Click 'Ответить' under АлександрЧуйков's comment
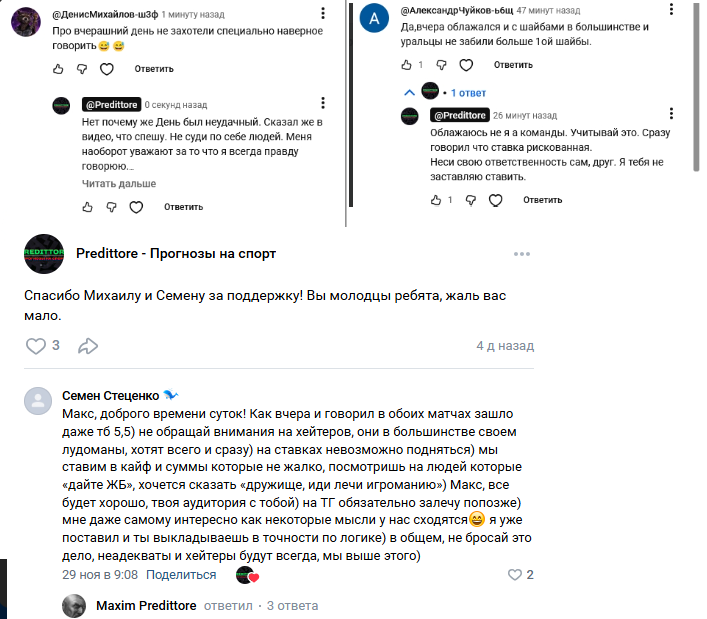The image size is (707, 619). (512, 65)
